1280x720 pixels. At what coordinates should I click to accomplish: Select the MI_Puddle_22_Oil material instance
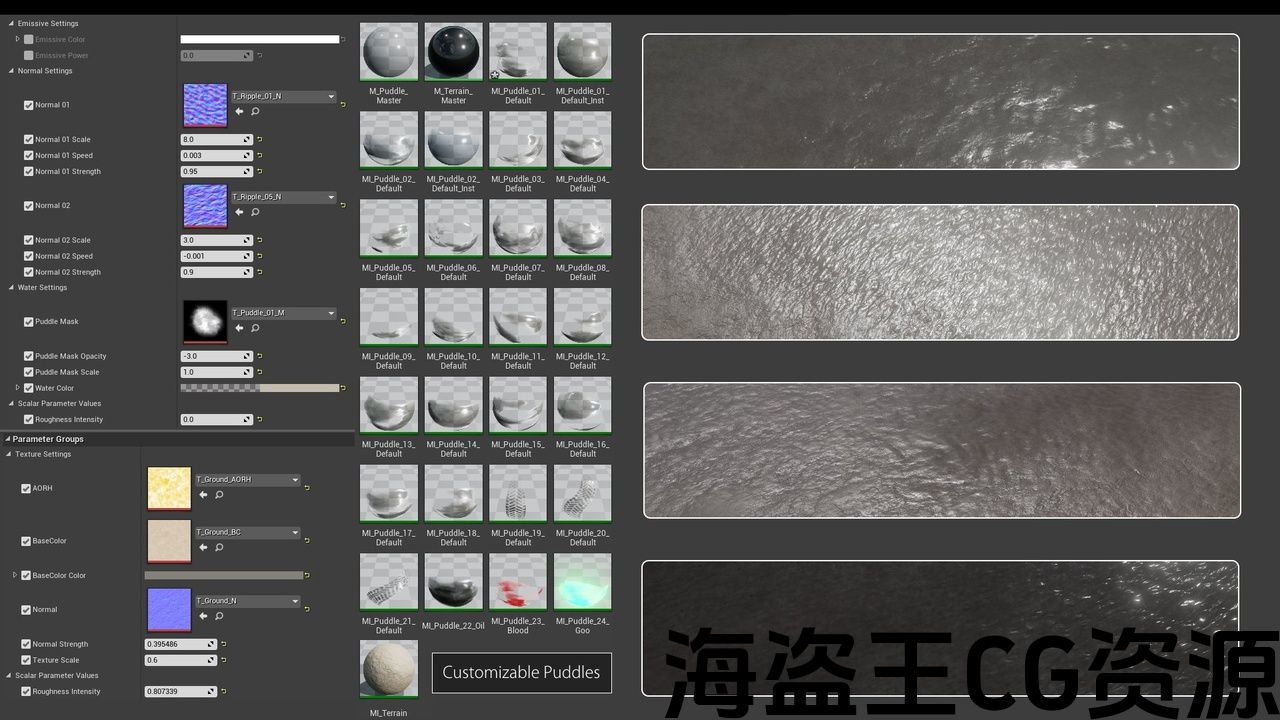453,581
